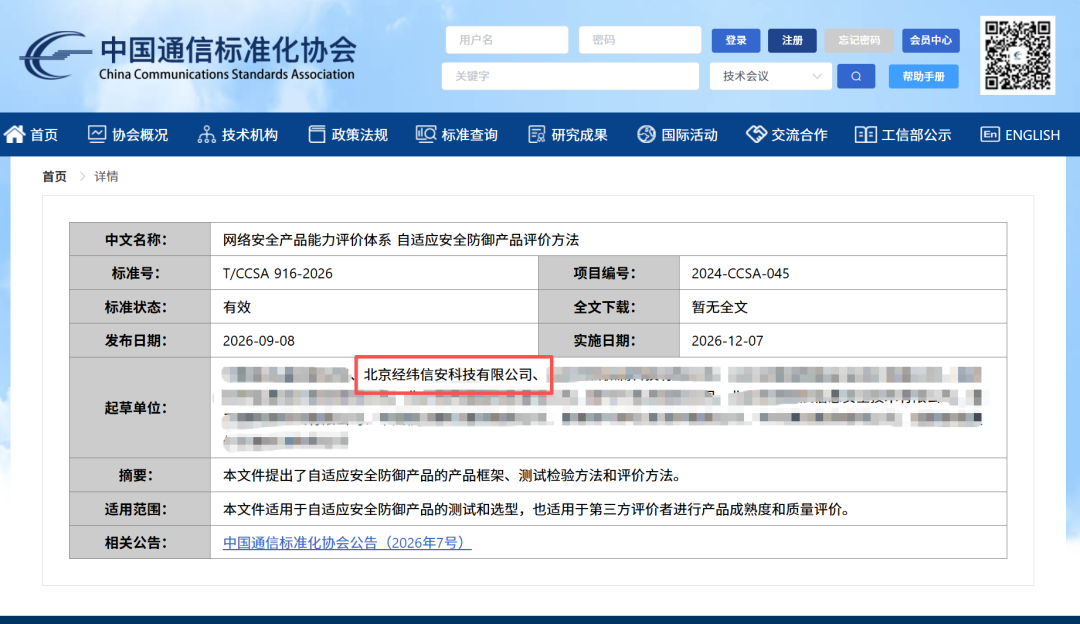1080x624 pixels.
Task: Open the 工信部公示 menu item
Action: point(903,135)
